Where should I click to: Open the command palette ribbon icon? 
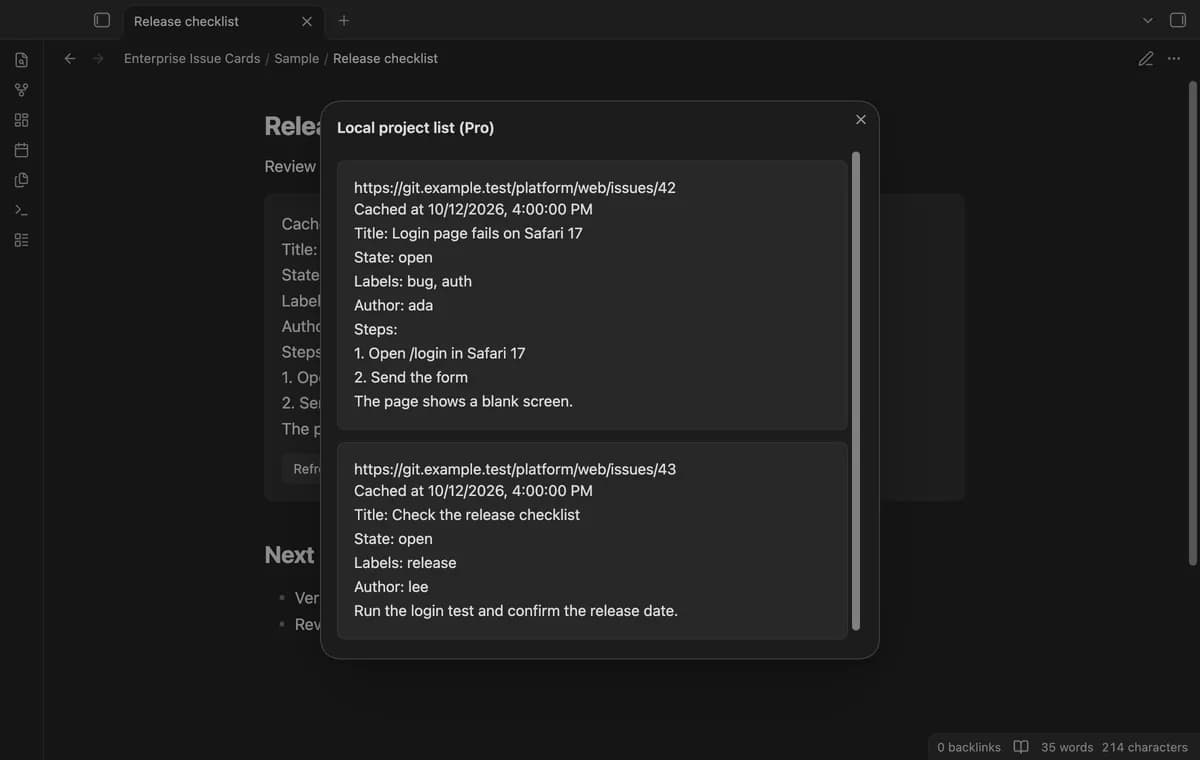pos(21,210)
